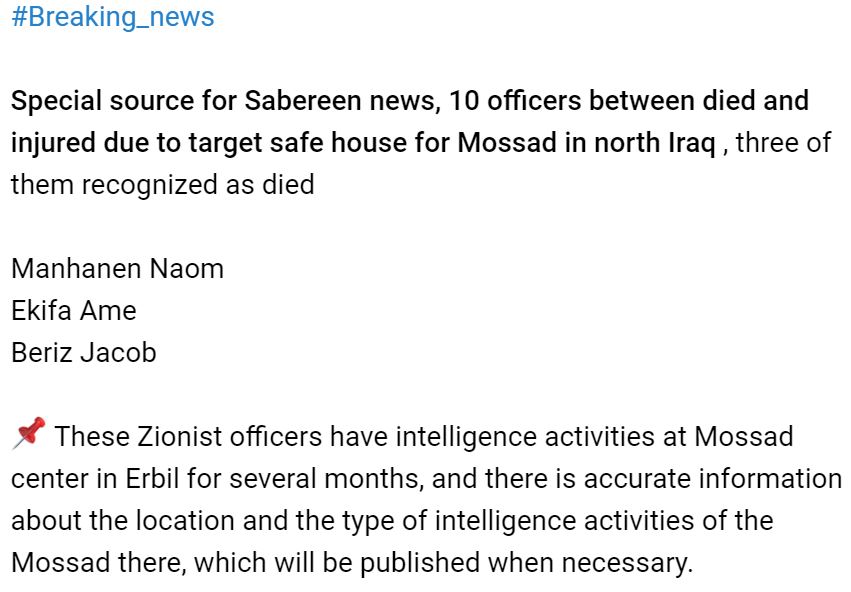The height and width of the screenshot is (592, 851).
Task: Click bold "Mossad in north Iraq"
Action: [x=586, y=143]
